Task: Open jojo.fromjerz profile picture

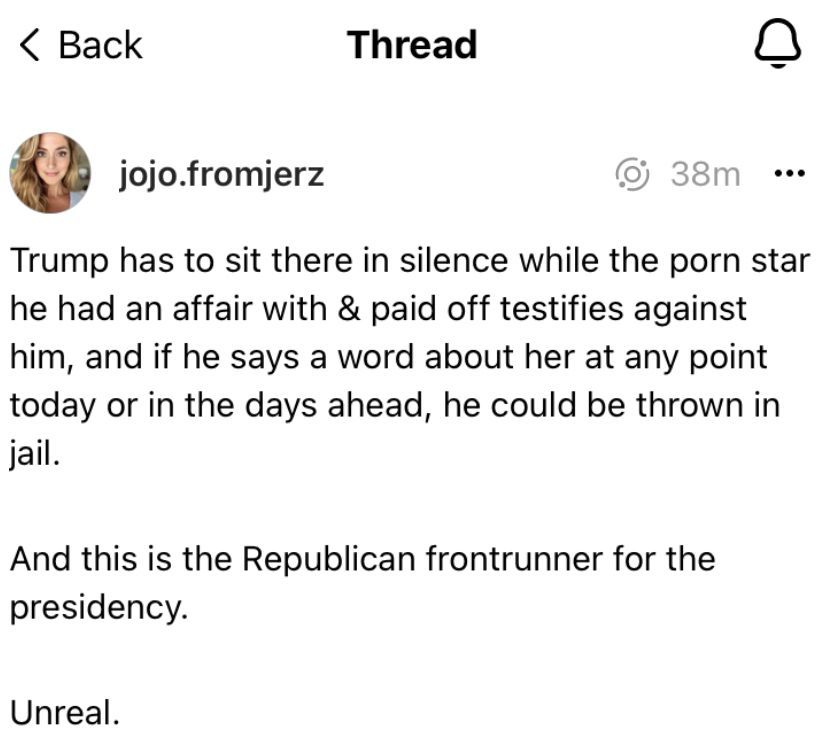Action: pyautogui.click(x=50, y=173)
